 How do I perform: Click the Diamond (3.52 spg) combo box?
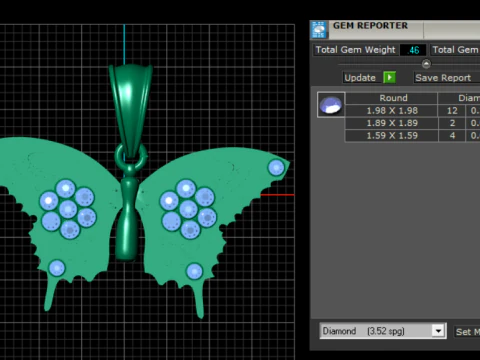point(383,331)
